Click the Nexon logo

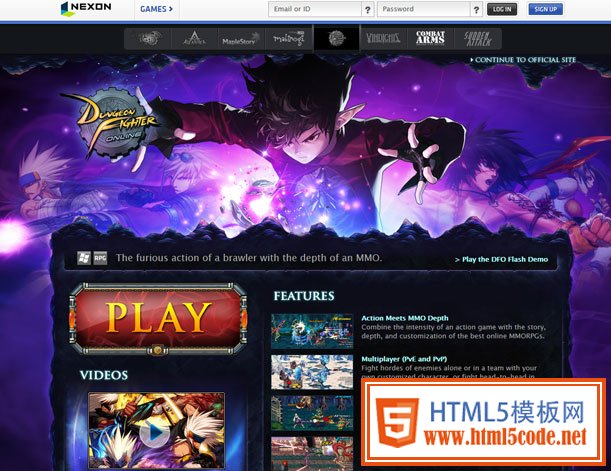(x=86, y=9)
